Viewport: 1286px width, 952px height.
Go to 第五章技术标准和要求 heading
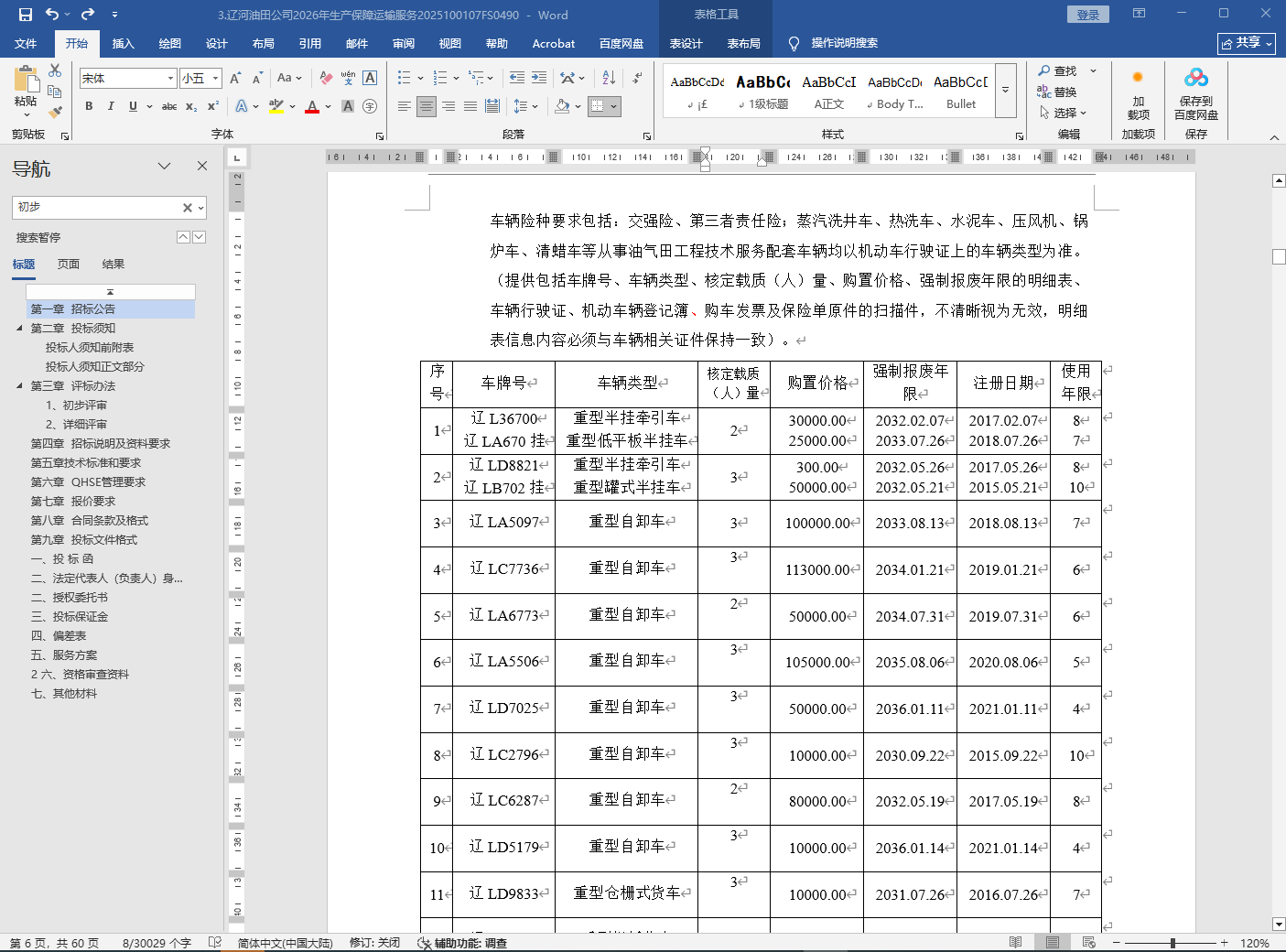pos(86,462)
